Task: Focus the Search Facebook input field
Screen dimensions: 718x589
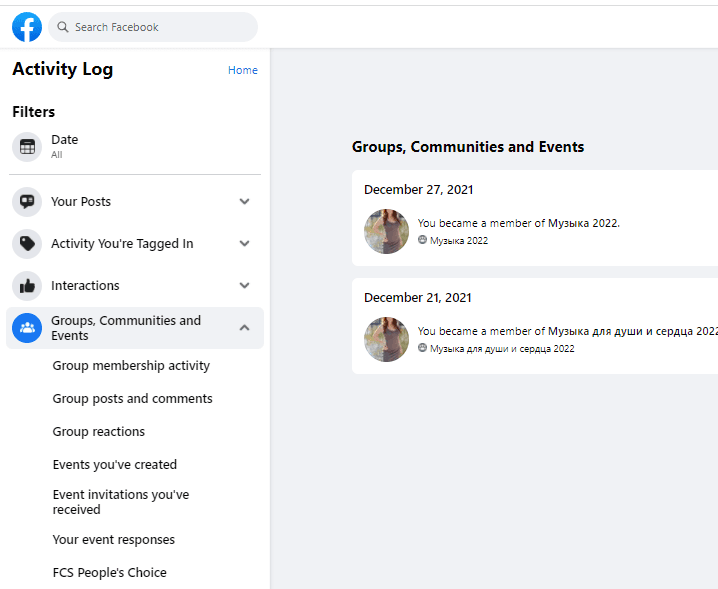Action: tap(152, 27)
